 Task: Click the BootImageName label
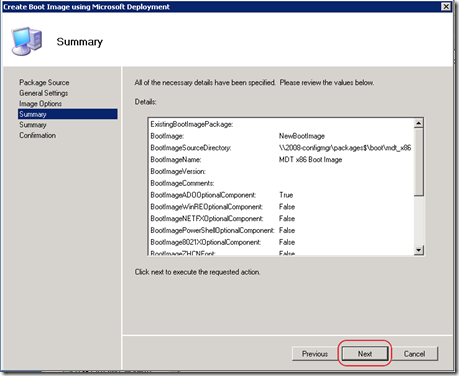pos(176,160)
